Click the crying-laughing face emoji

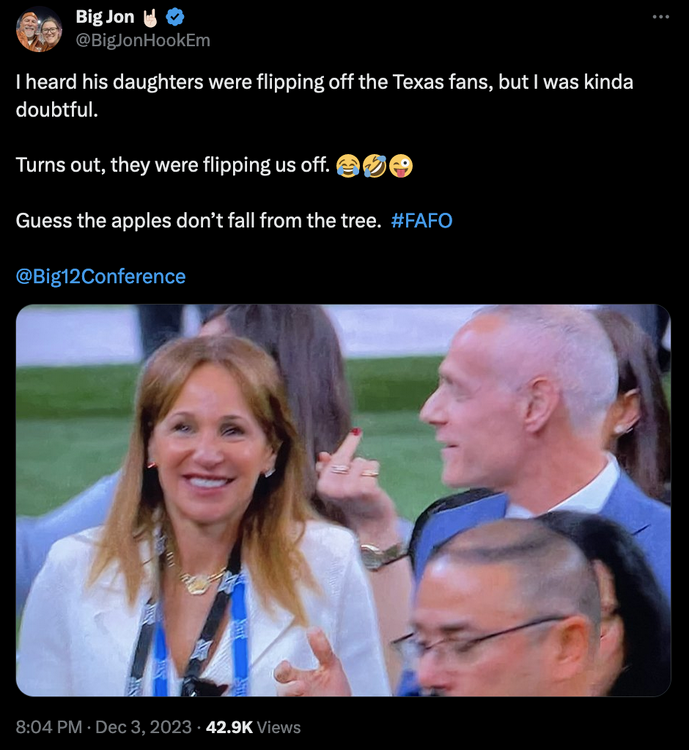tap(348, 165)
